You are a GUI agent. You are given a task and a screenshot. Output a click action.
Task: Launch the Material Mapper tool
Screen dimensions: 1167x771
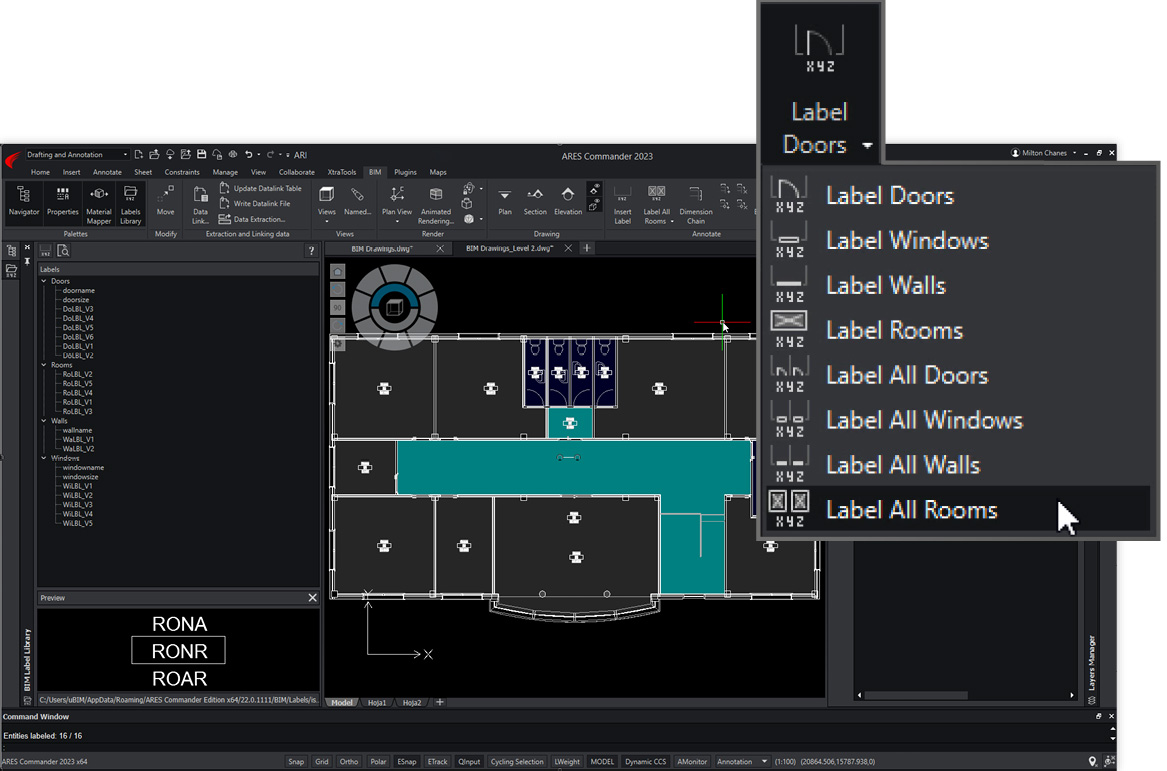pyautogui.click(x=98, y=205)
